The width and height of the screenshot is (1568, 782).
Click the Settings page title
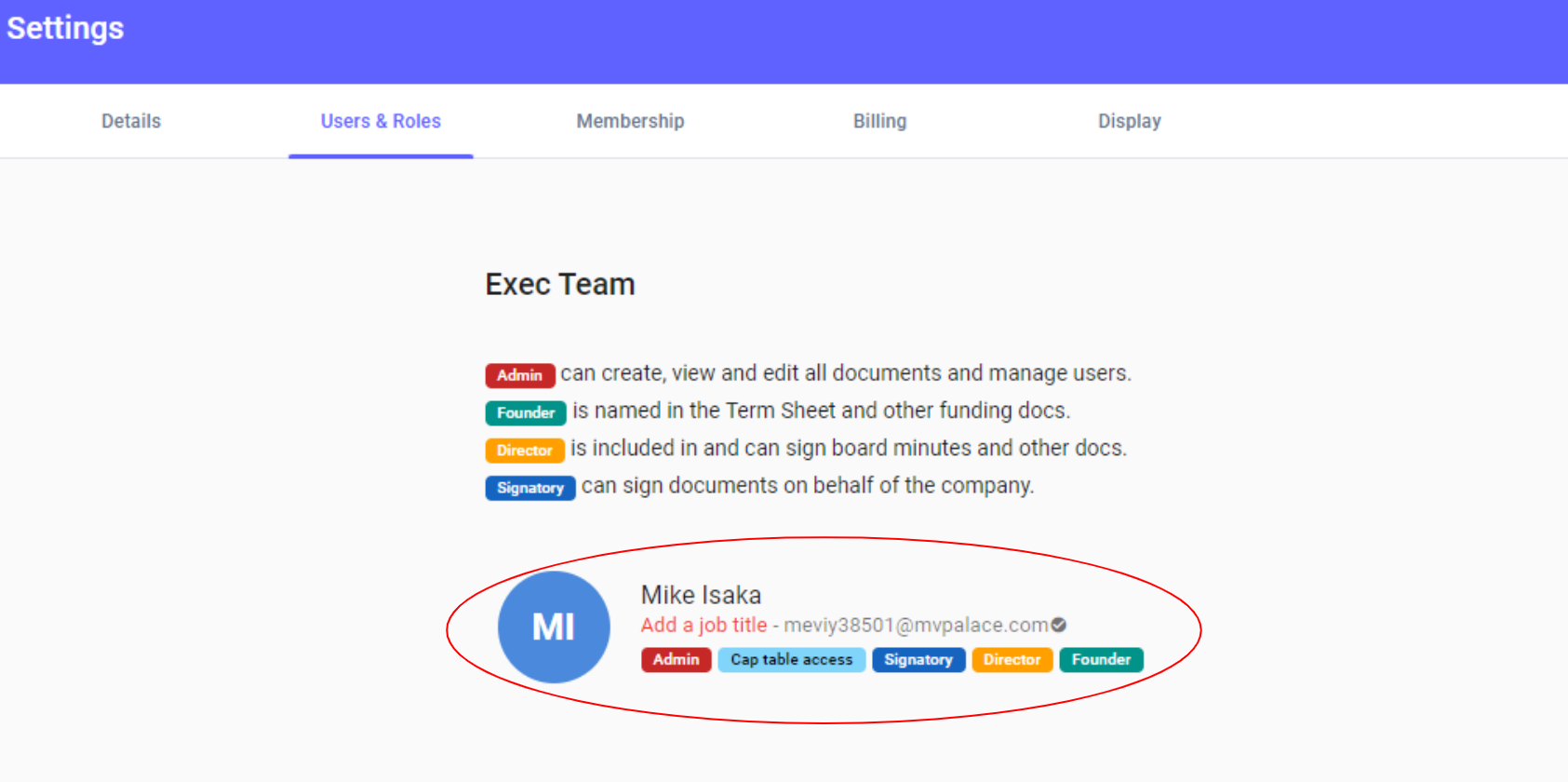pyautogui.click(x=65, y=28)
